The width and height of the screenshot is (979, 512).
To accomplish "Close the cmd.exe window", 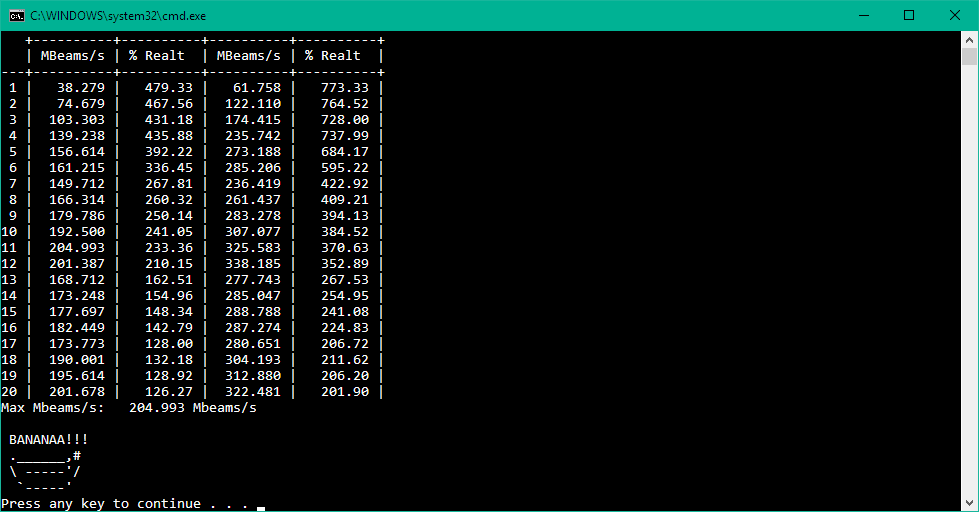I will tap(955, 16).
